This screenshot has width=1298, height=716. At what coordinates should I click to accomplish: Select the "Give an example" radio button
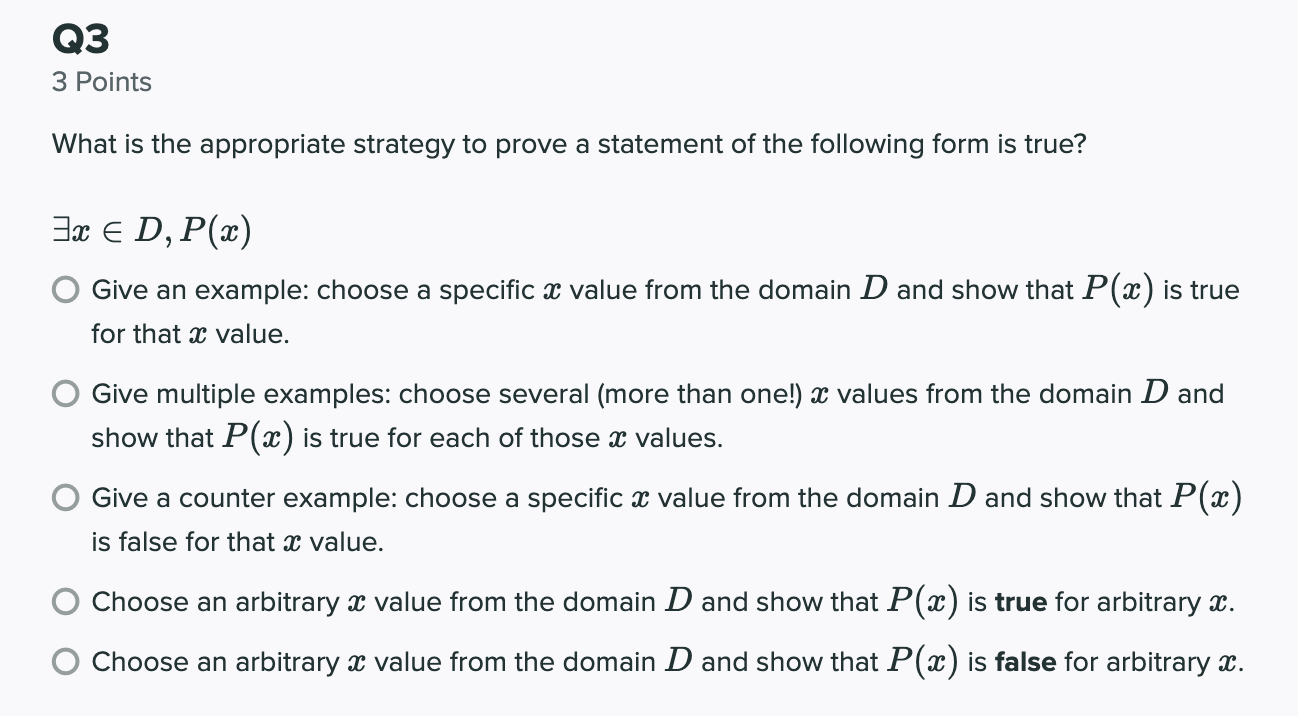coord(67,291)
